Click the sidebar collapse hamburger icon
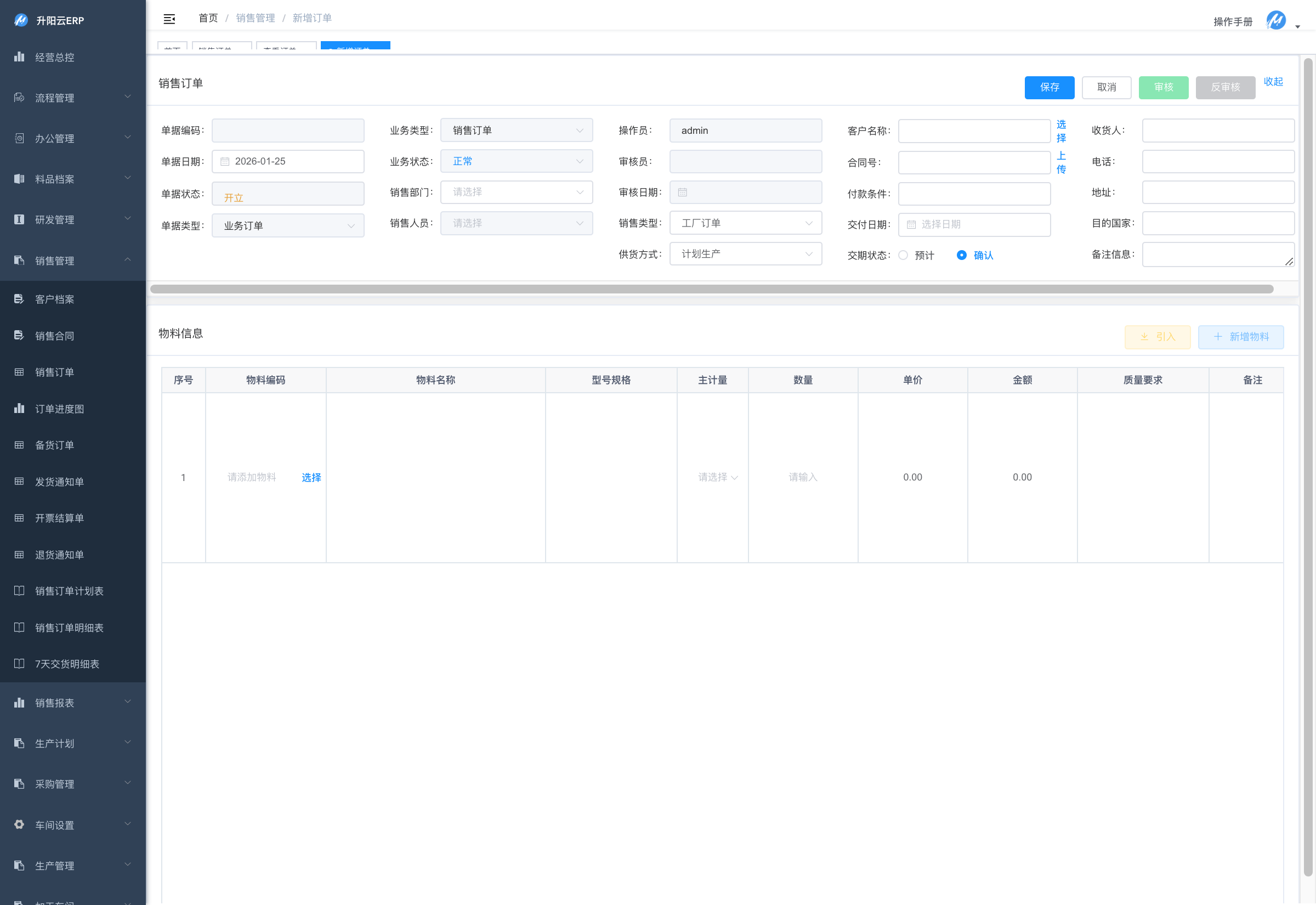 click(169, 19)
